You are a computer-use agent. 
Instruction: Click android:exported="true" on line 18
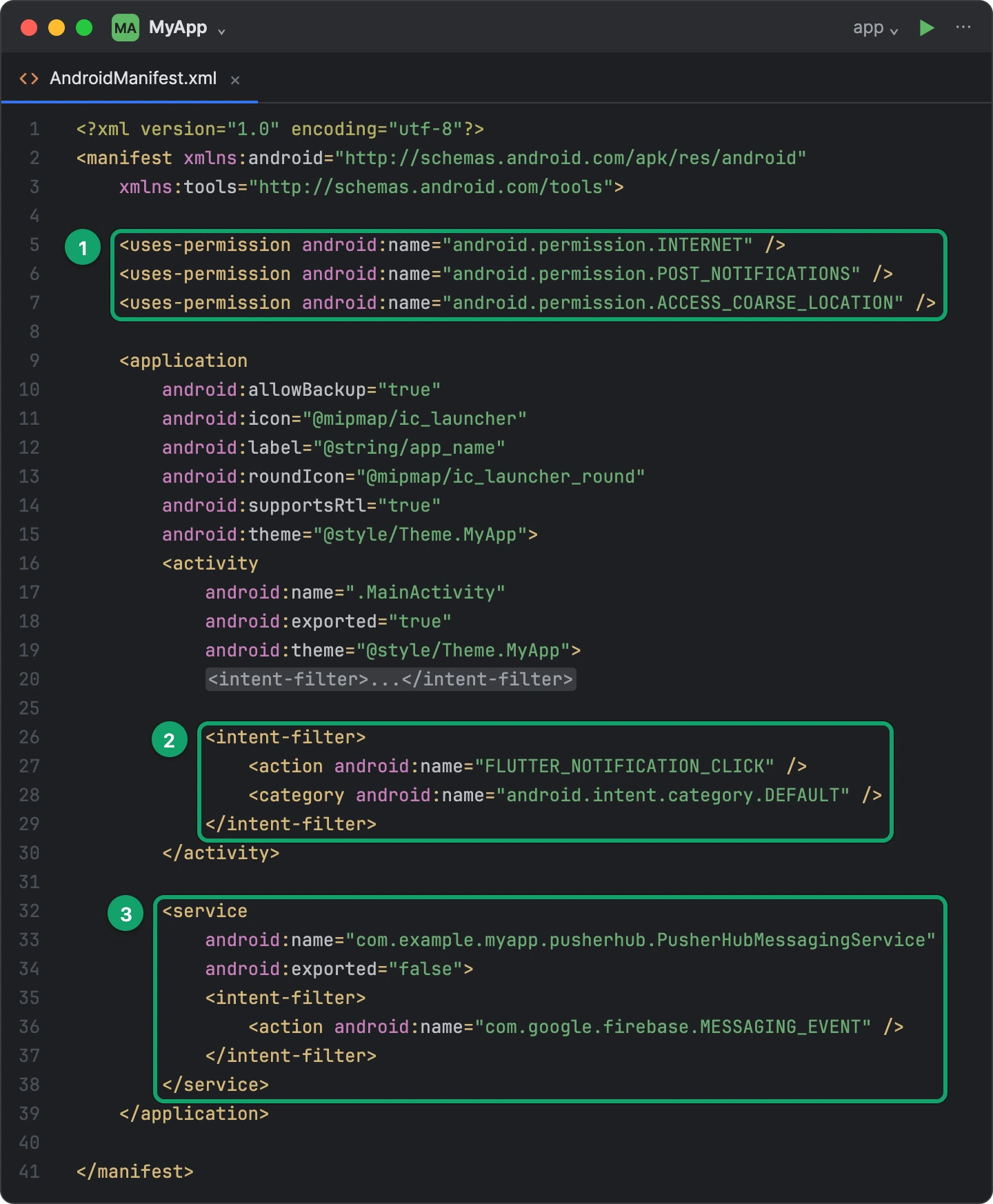(x=328, y=621)
